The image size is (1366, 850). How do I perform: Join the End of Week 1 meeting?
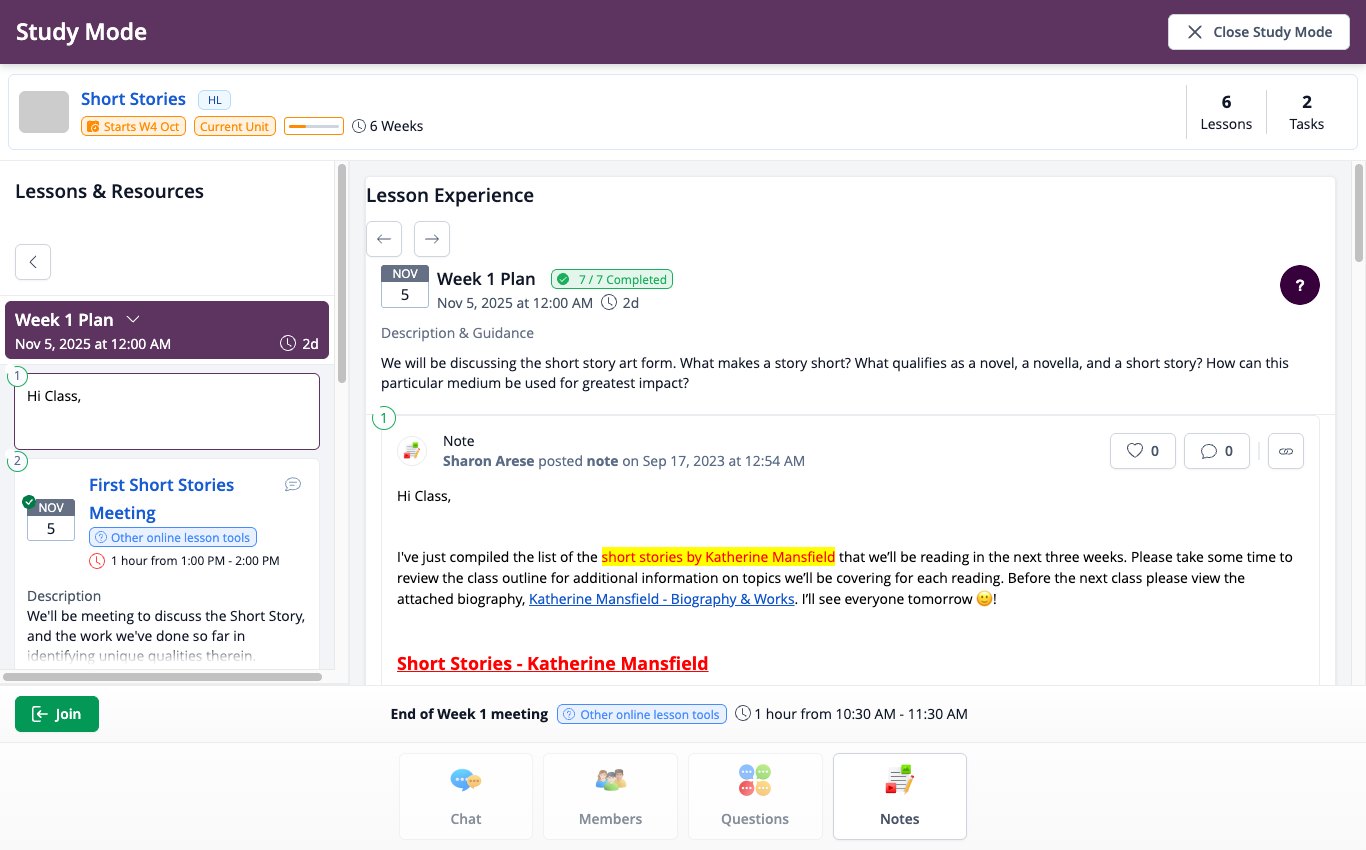(x=57, y=714)
